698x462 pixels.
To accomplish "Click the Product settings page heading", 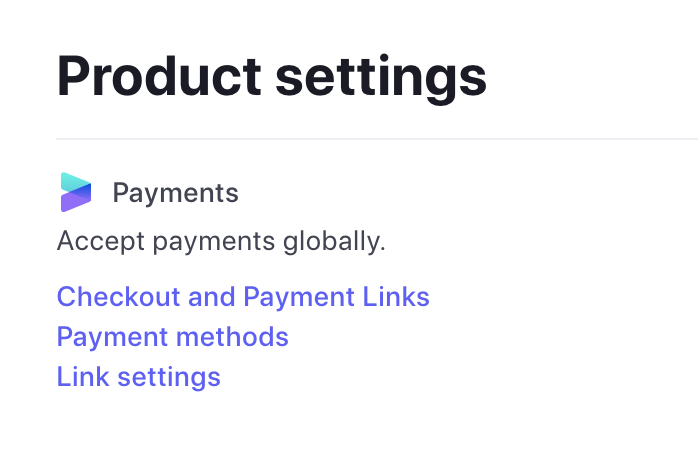I will (272, 77).
